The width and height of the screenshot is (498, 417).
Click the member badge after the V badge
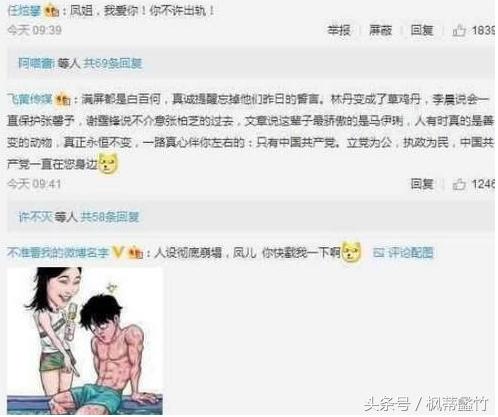pyautogui.click(x=136, y=253)
